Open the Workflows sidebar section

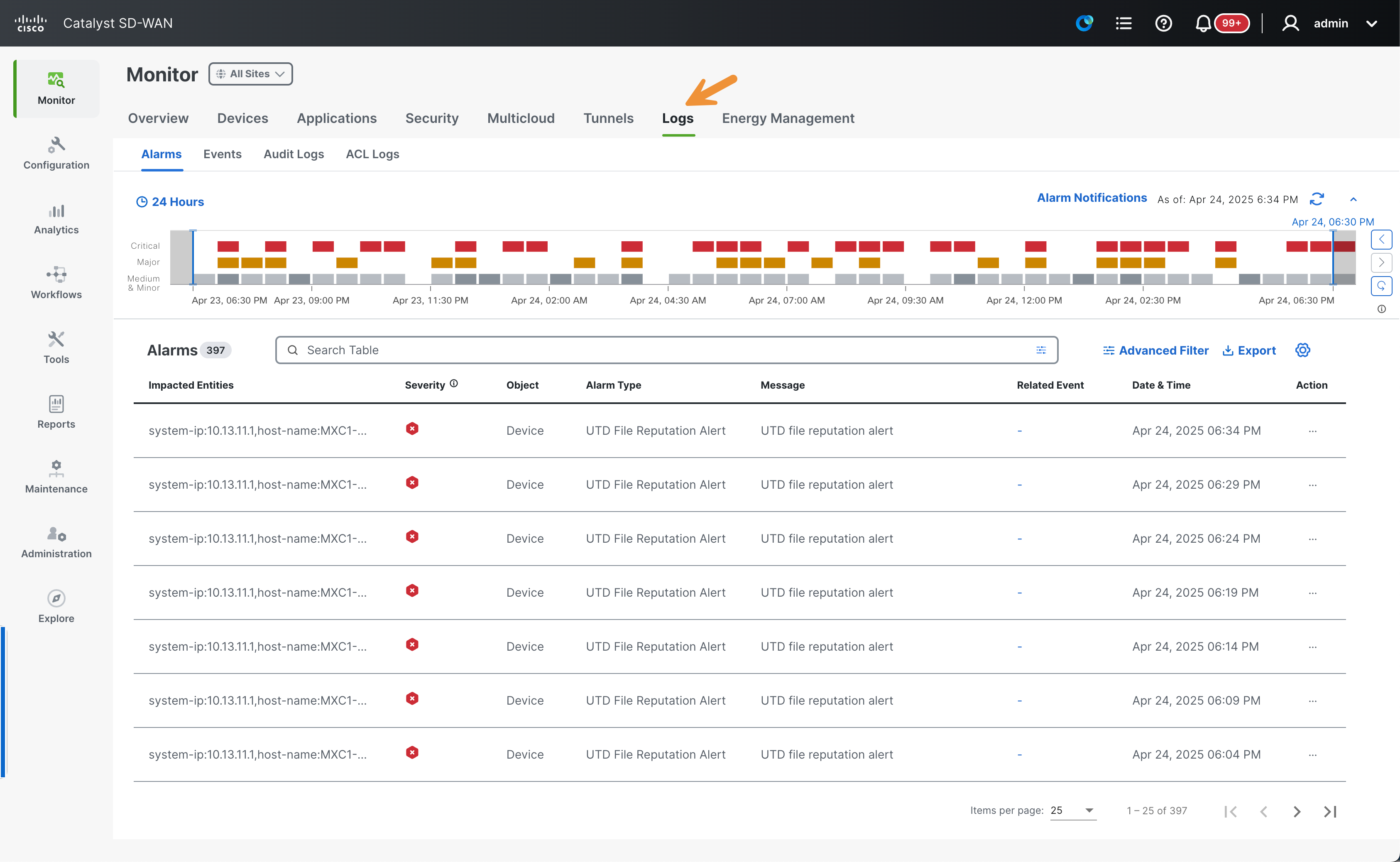(x=56, y=283)
